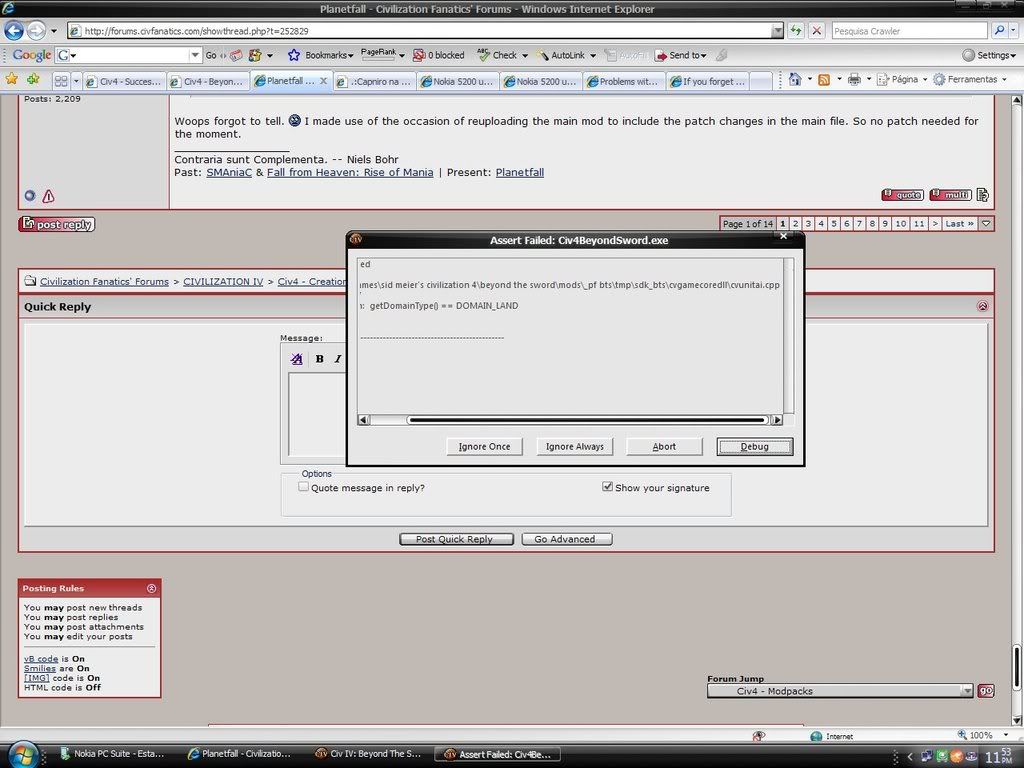Image resolution: width=1024 pixels, height=768 pixels.
Task: Open the Forum Jump Civ4 Modpacks dropdown
Action: [x=840, y=691]
